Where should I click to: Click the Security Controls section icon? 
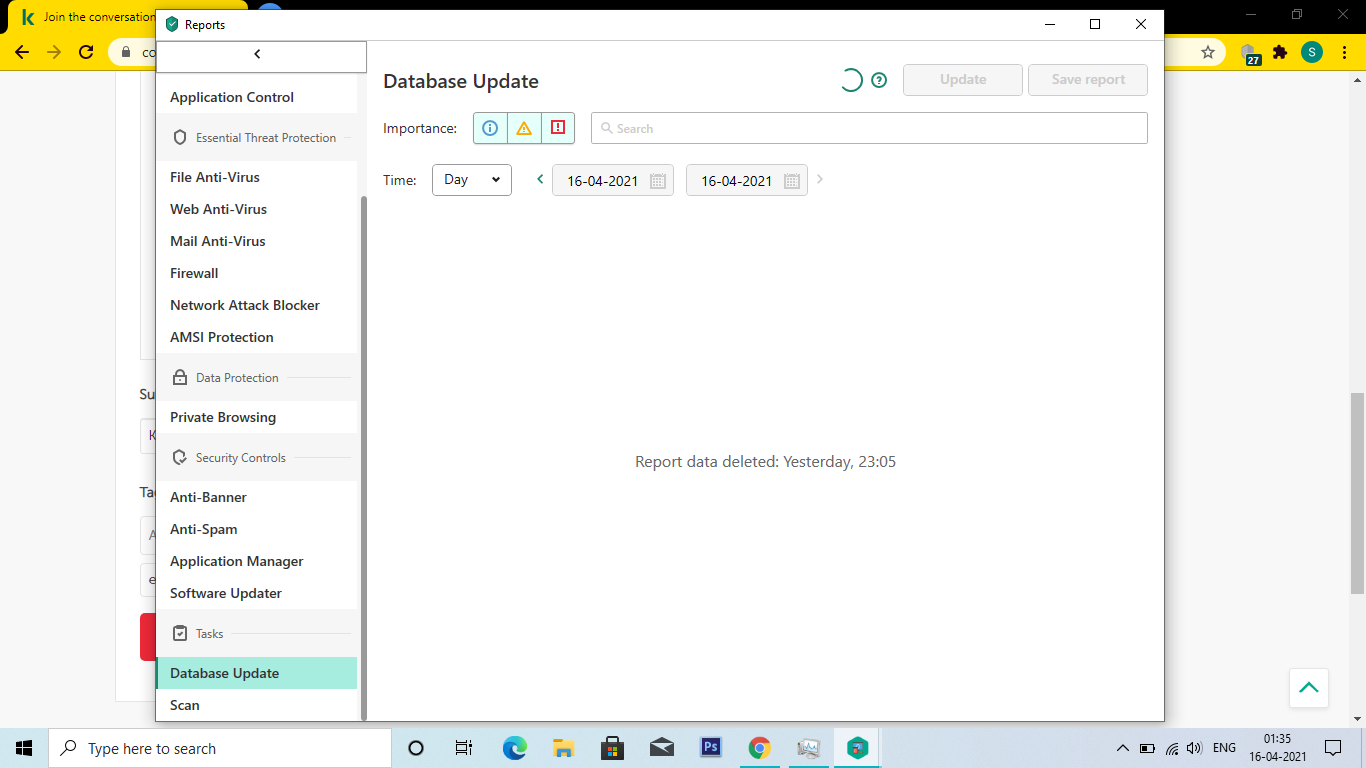tap(180, 457)
